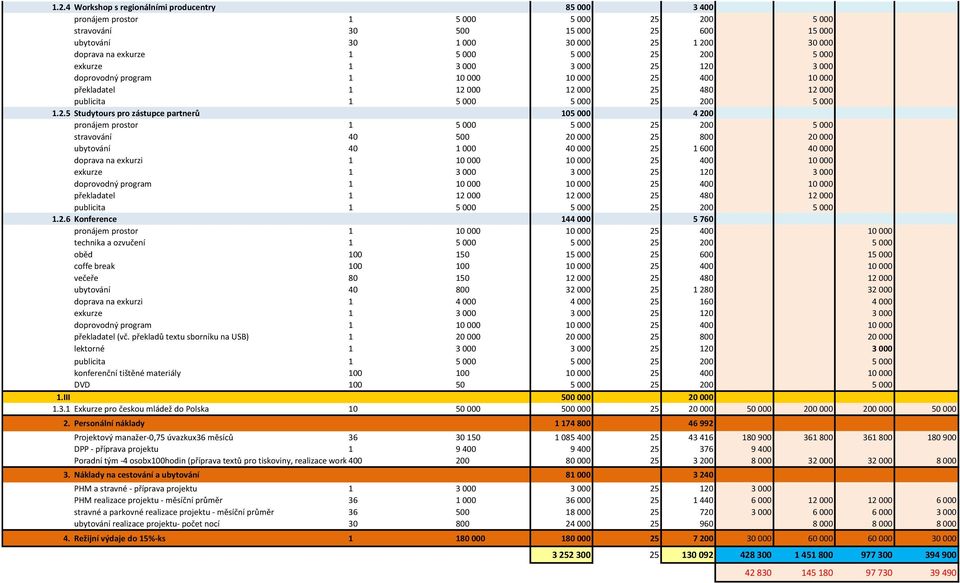Click the 36 000 cell
960x583 pixels.
pos(577,500)
